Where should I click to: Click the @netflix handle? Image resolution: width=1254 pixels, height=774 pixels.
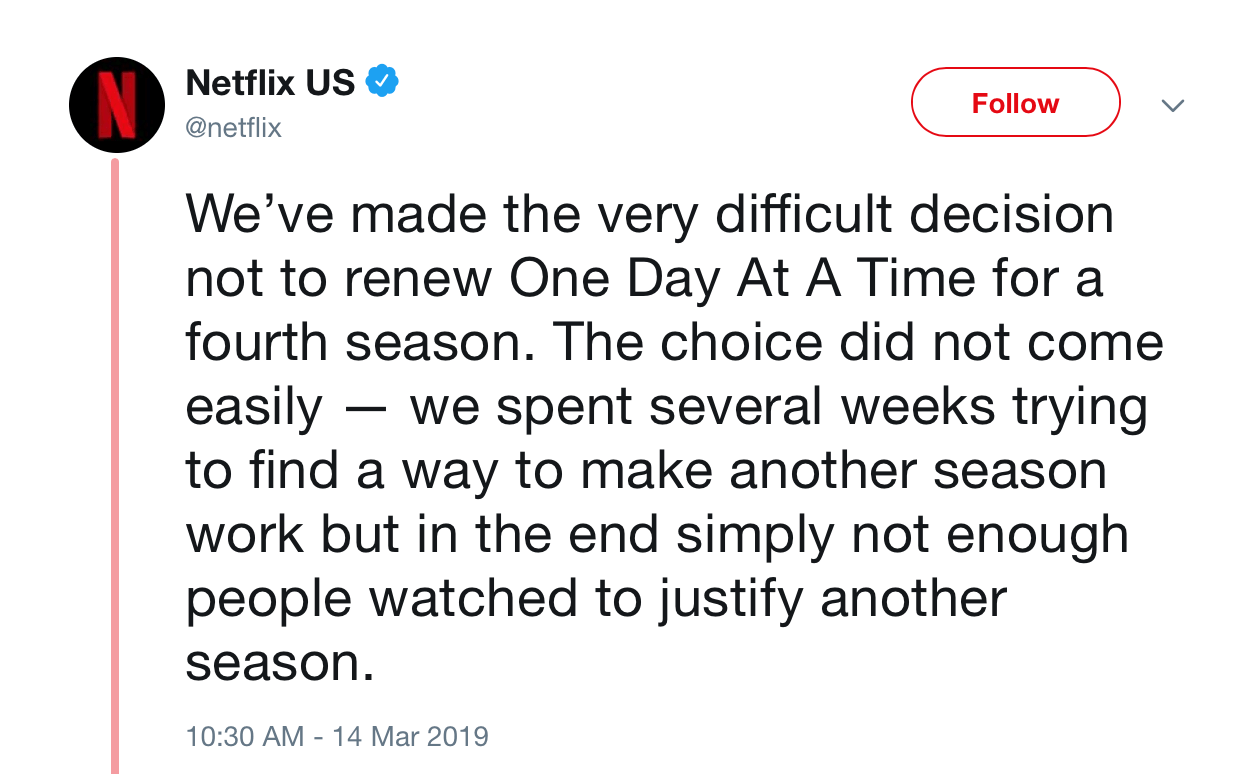click(x=234, y=128)
